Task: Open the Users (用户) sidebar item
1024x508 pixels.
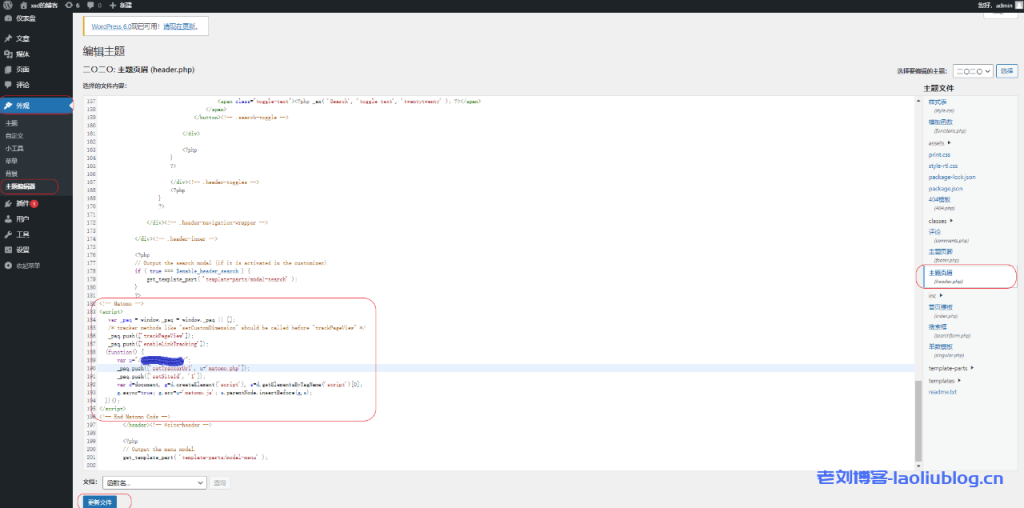Action: (22, 218)
